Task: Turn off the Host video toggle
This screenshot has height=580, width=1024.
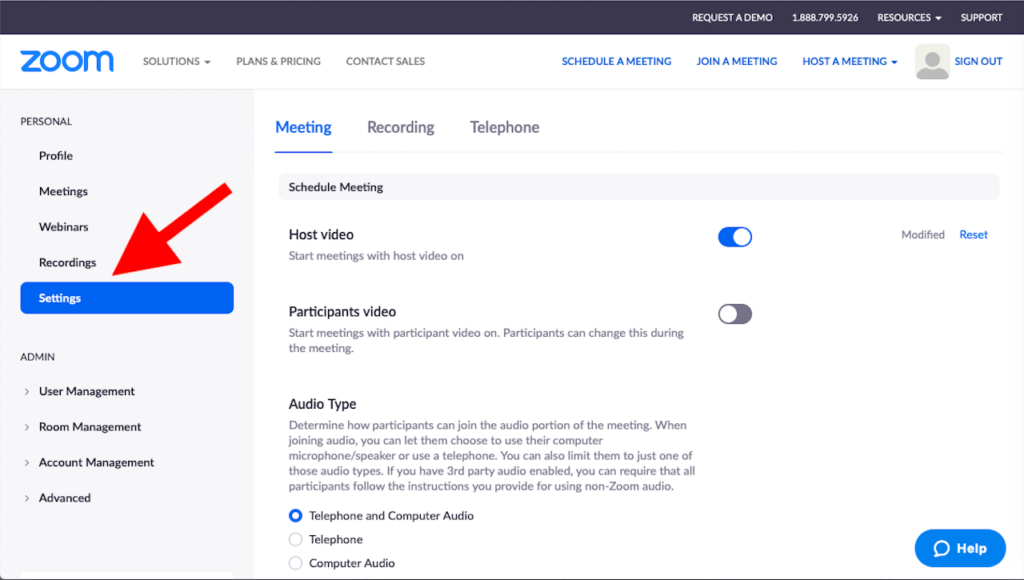Action: [735, 237]
